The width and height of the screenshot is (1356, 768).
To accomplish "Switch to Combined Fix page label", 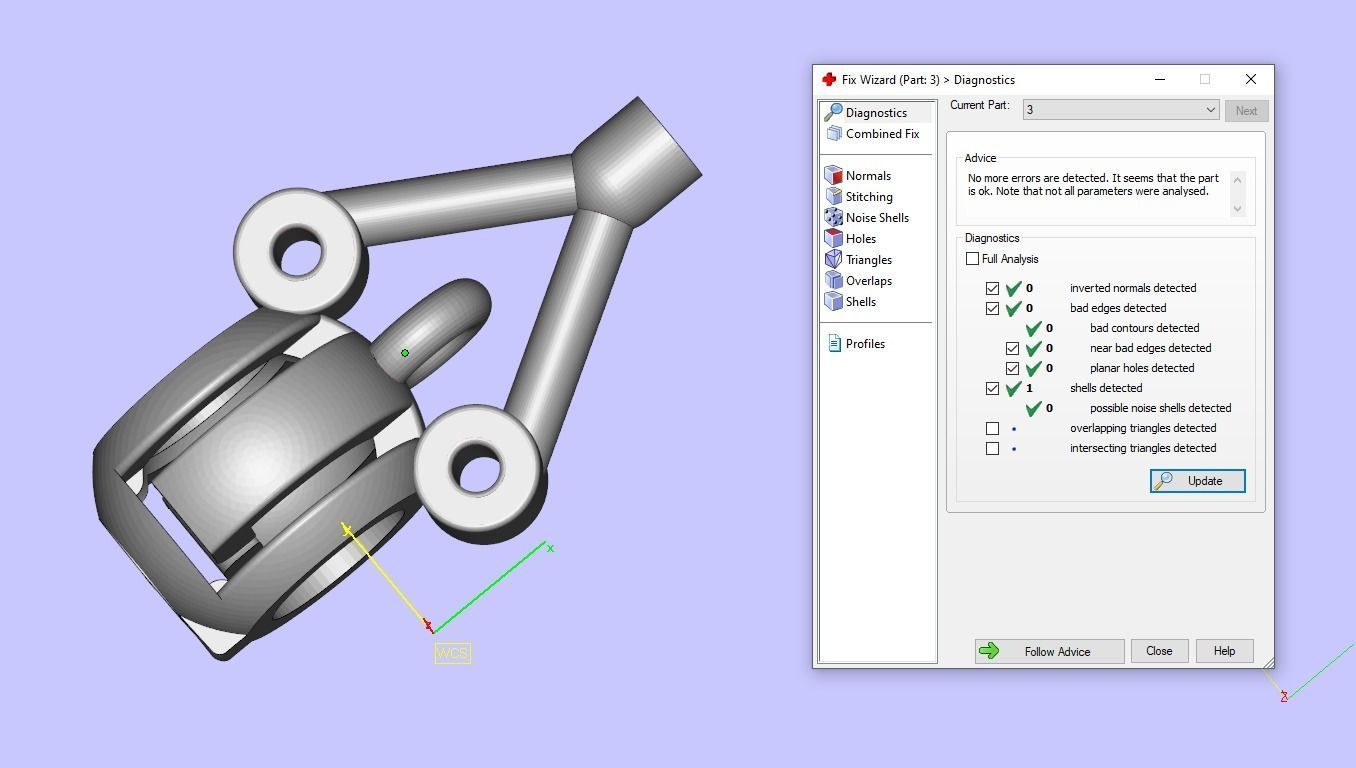I will 882,134.
